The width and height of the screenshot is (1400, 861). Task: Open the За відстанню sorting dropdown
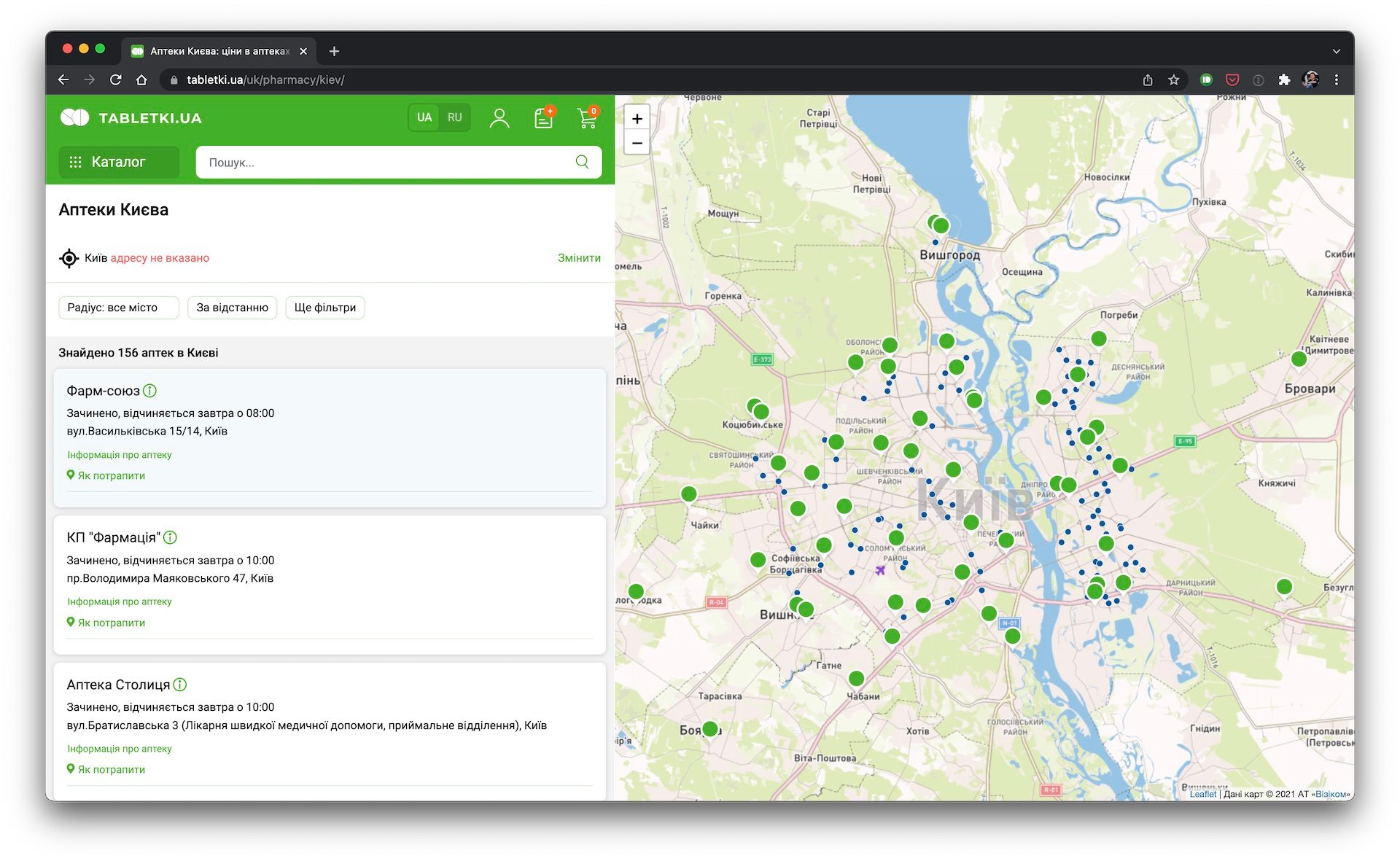click(x=232, y=308)
